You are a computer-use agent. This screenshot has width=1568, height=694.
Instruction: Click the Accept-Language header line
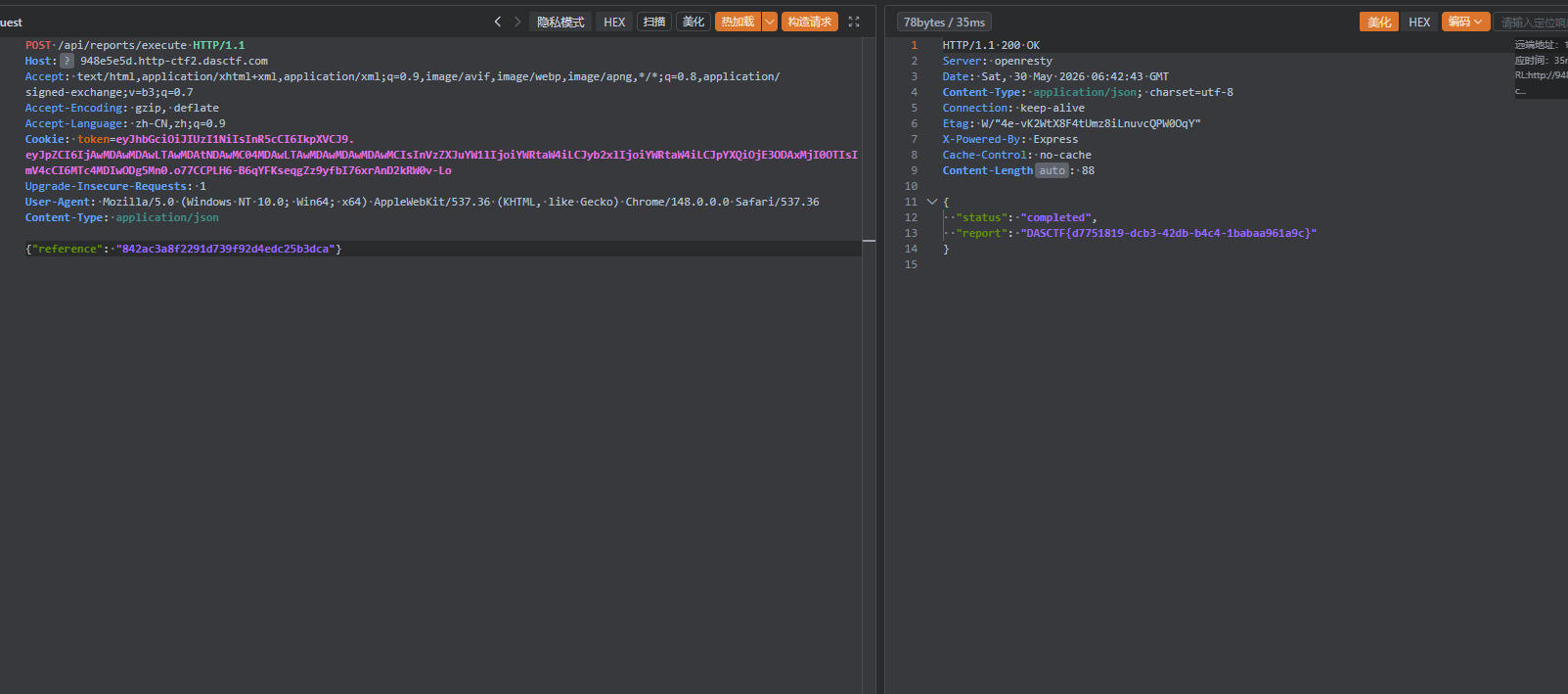125,123
